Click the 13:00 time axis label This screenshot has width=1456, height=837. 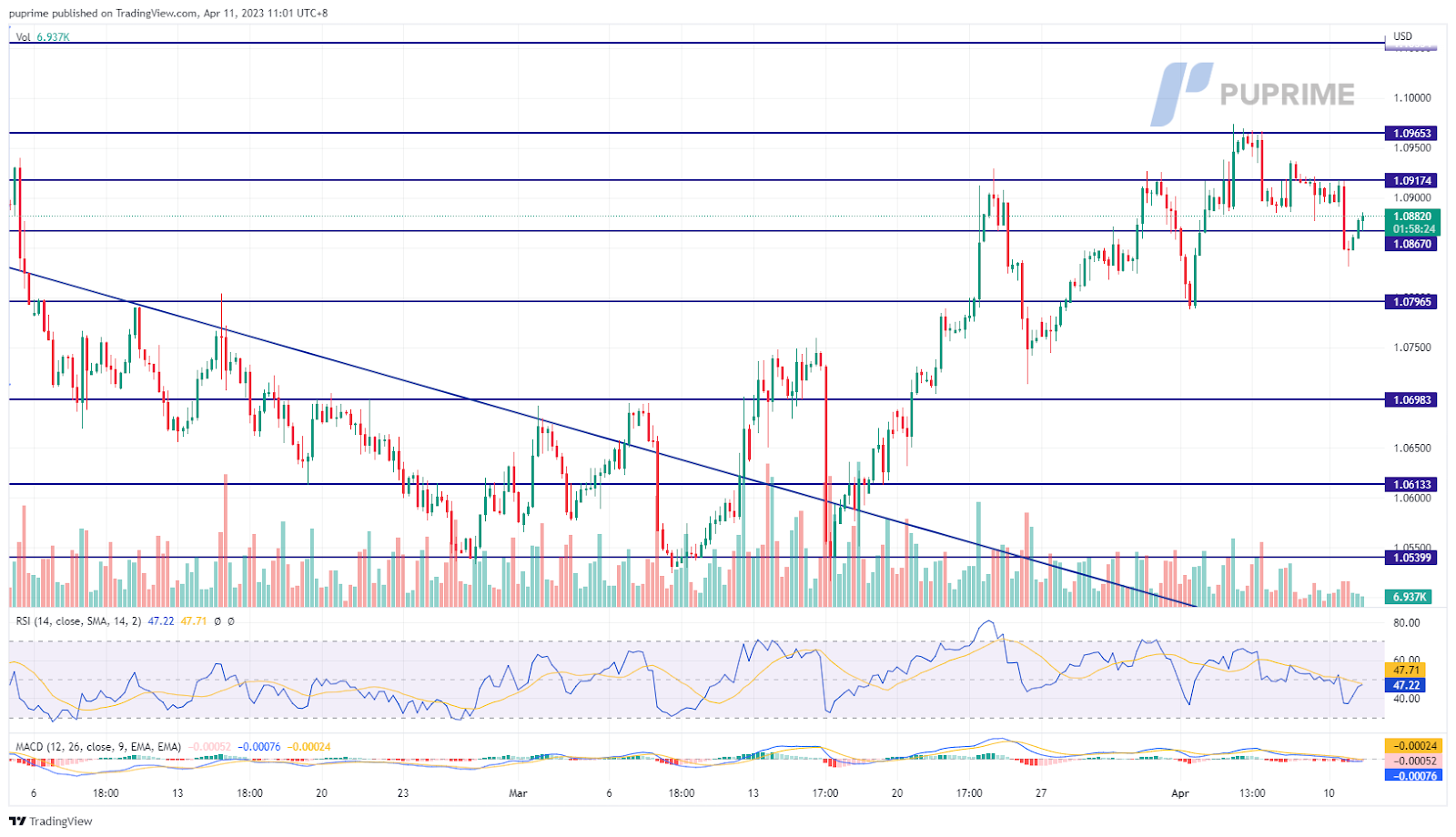pos(1252,793)
